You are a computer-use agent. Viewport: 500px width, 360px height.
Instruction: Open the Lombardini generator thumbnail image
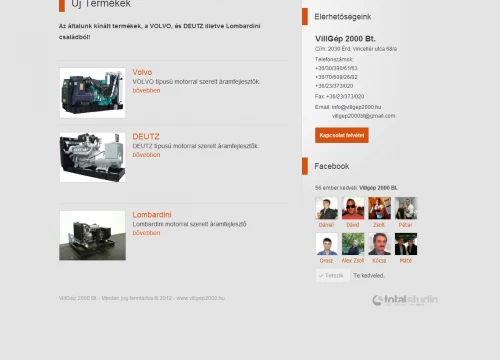92,235
